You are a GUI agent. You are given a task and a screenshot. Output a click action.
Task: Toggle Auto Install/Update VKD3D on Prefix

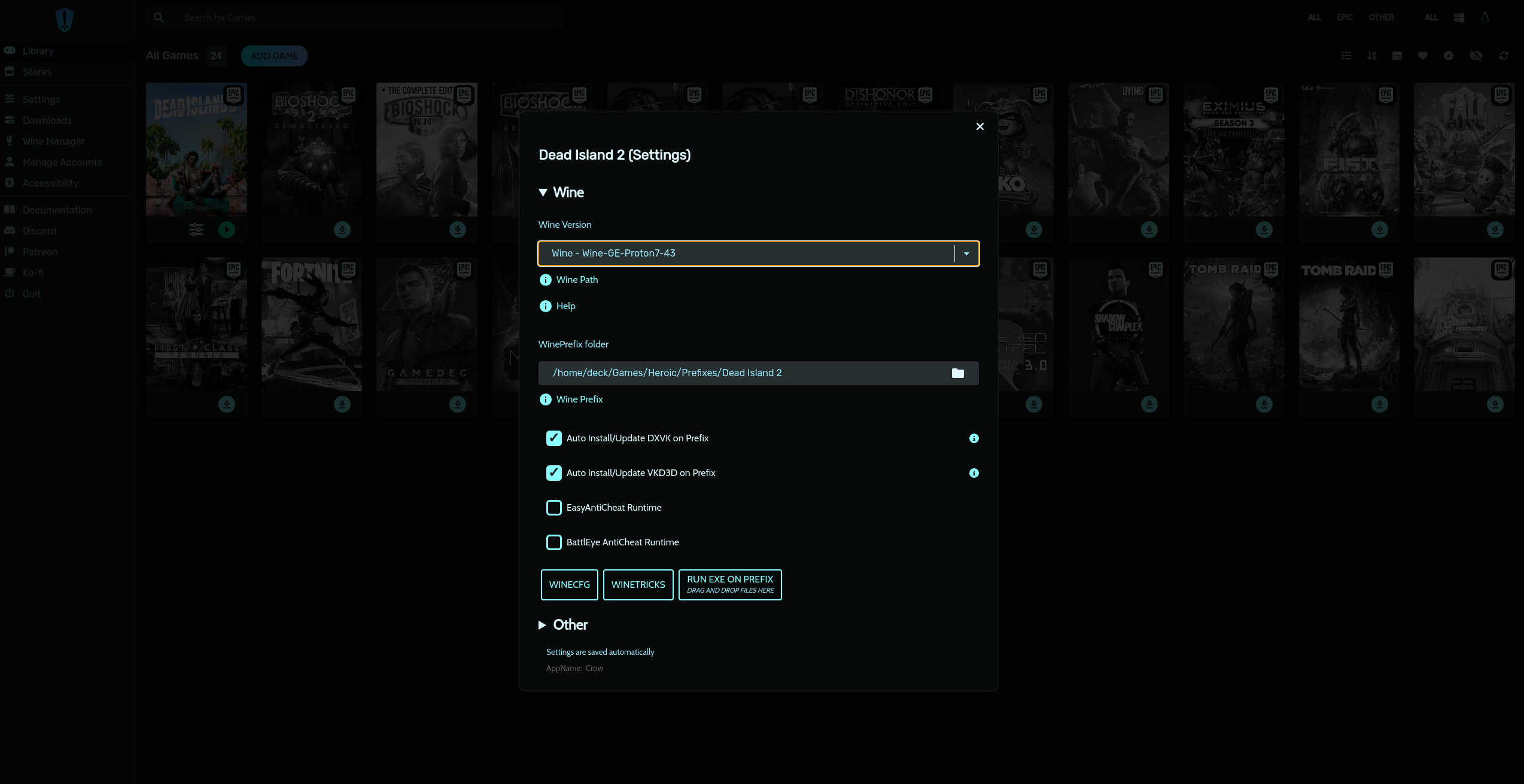[553, 472]
